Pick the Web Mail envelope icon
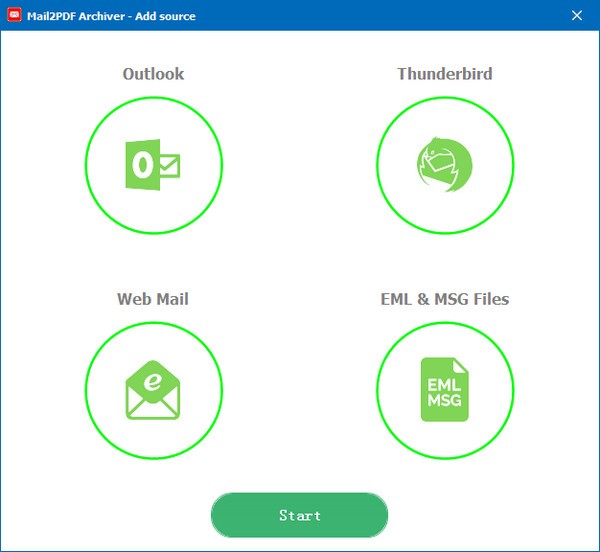 tap(153, 389)
